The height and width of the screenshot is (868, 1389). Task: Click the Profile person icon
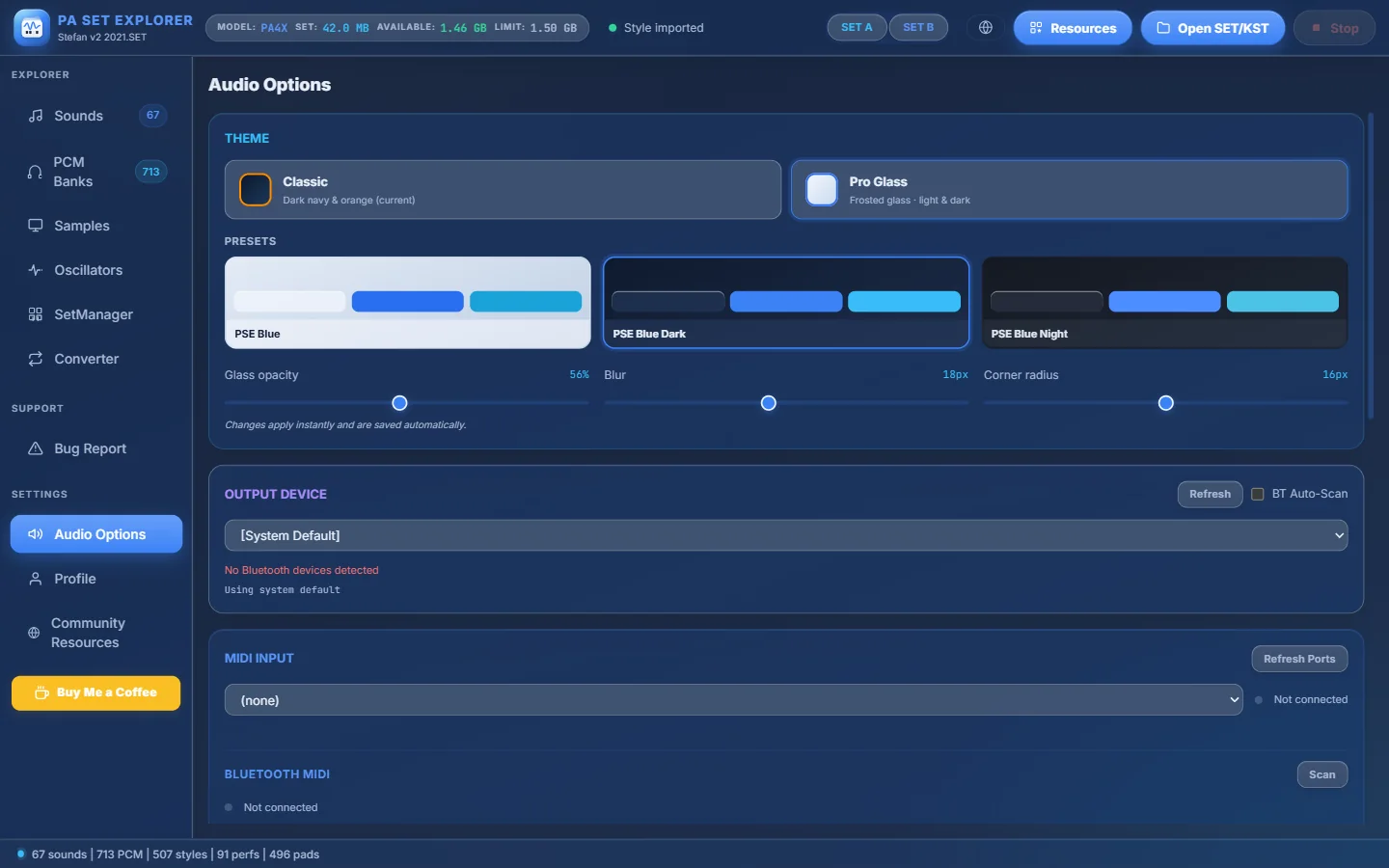coord(36,579)
